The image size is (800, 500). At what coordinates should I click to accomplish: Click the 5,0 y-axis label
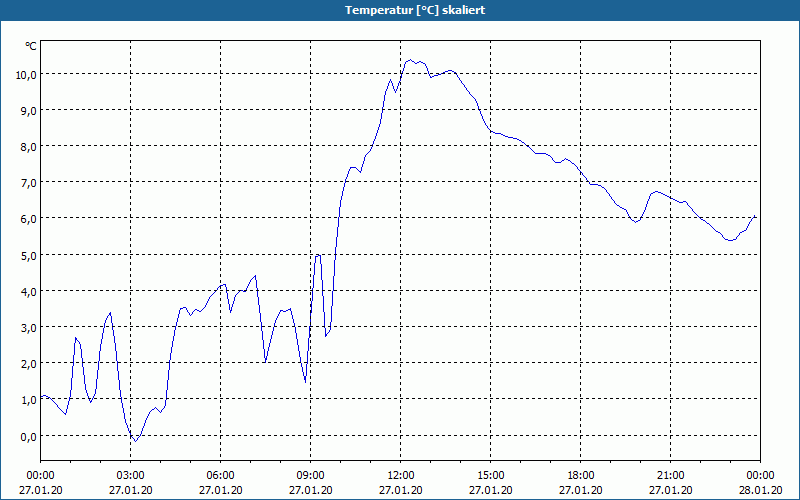pyautogui.click(x=29, y=255)
